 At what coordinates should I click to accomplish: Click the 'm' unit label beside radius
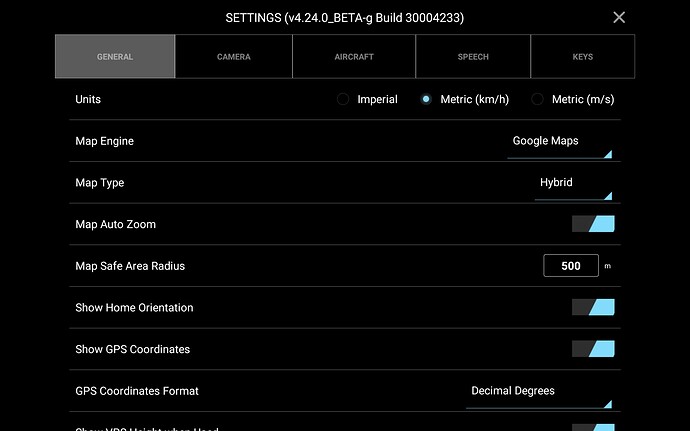point(607,266)
